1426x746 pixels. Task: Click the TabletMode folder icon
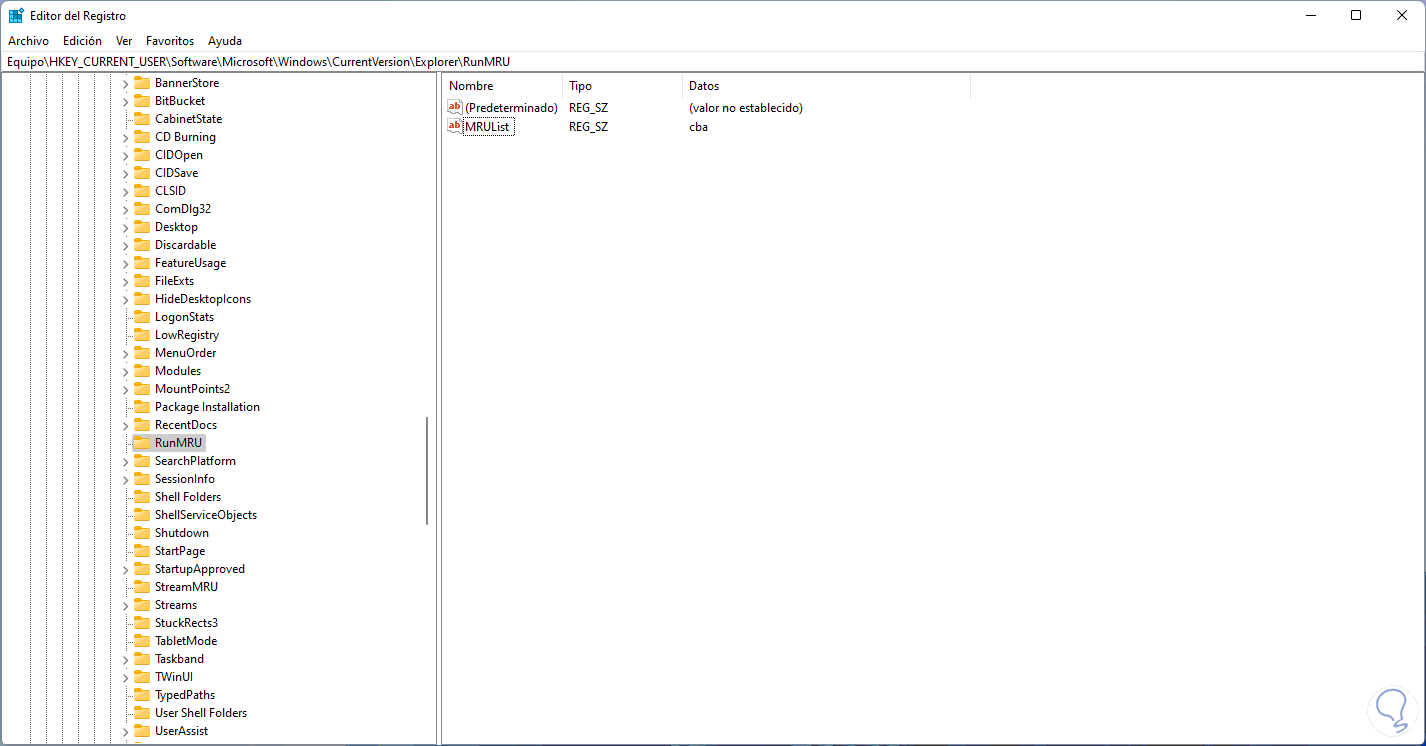click(141, 641)
